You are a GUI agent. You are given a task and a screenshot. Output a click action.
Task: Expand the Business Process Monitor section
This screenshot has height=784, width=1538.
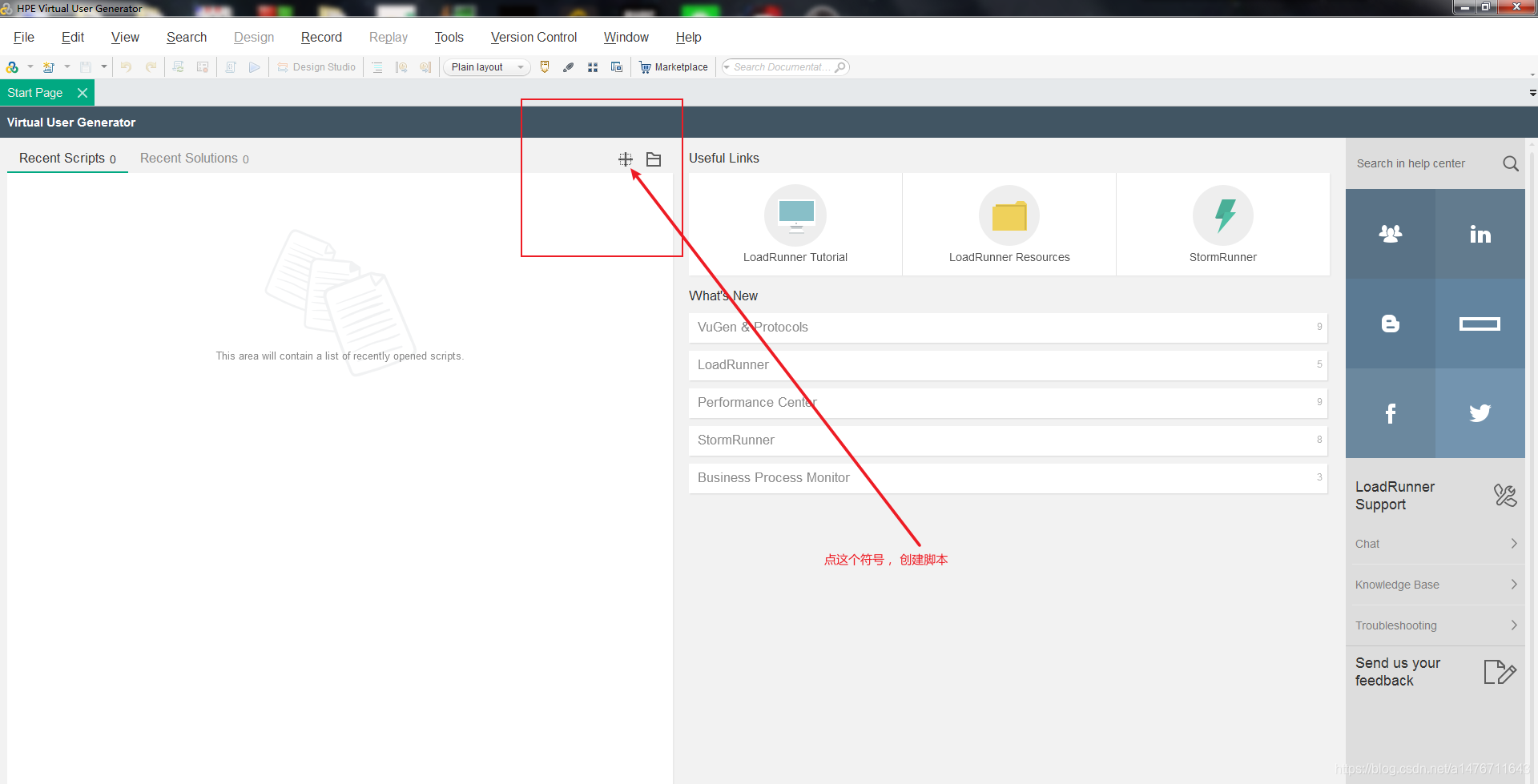pos(1008,478)
